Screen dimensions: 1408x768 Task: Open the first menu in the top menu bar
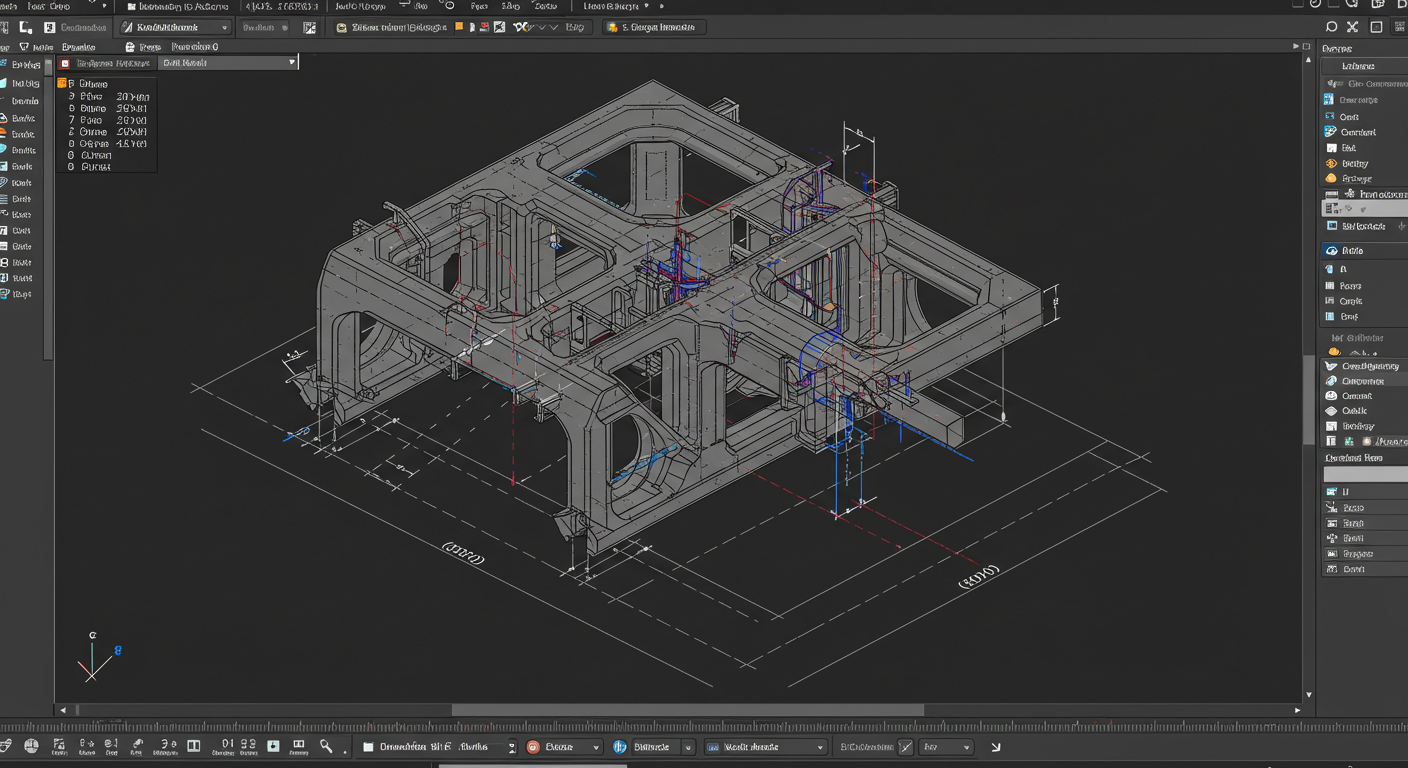[x=8, y=7]
